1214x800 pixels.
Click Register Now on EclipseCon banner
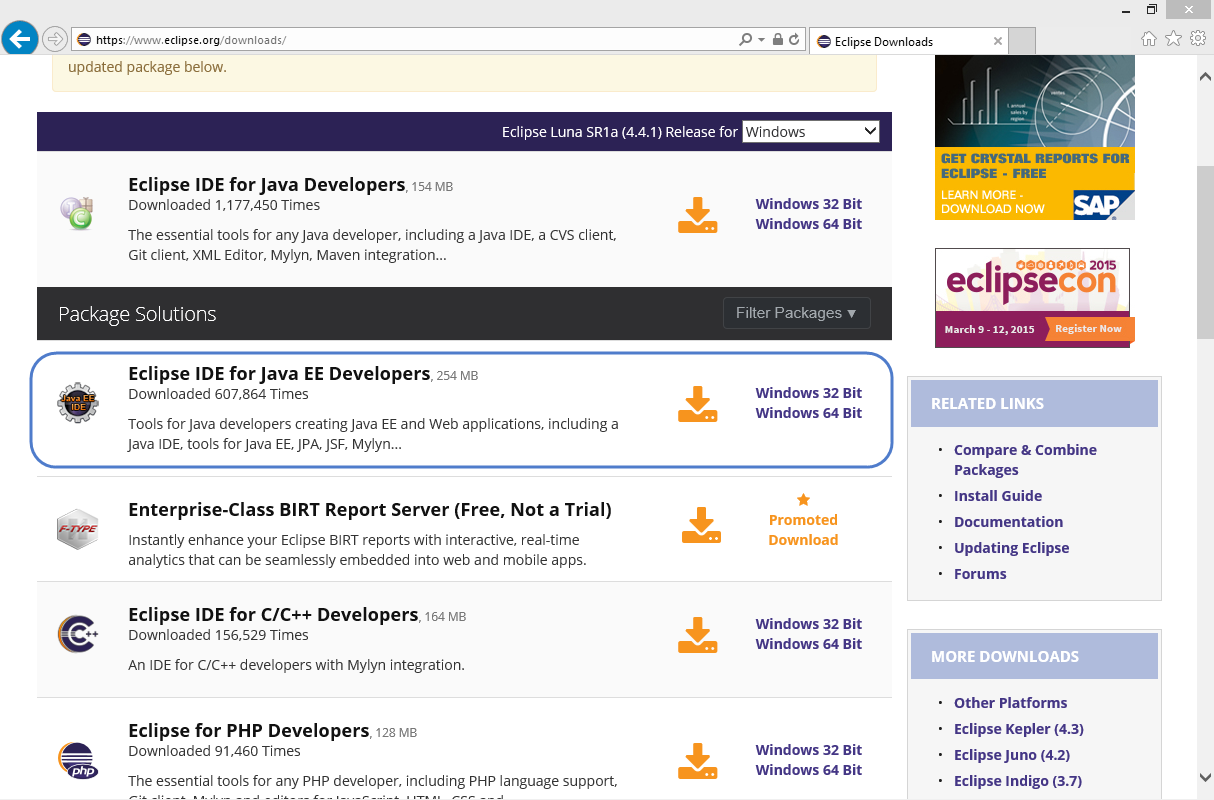coord(1088,328)
